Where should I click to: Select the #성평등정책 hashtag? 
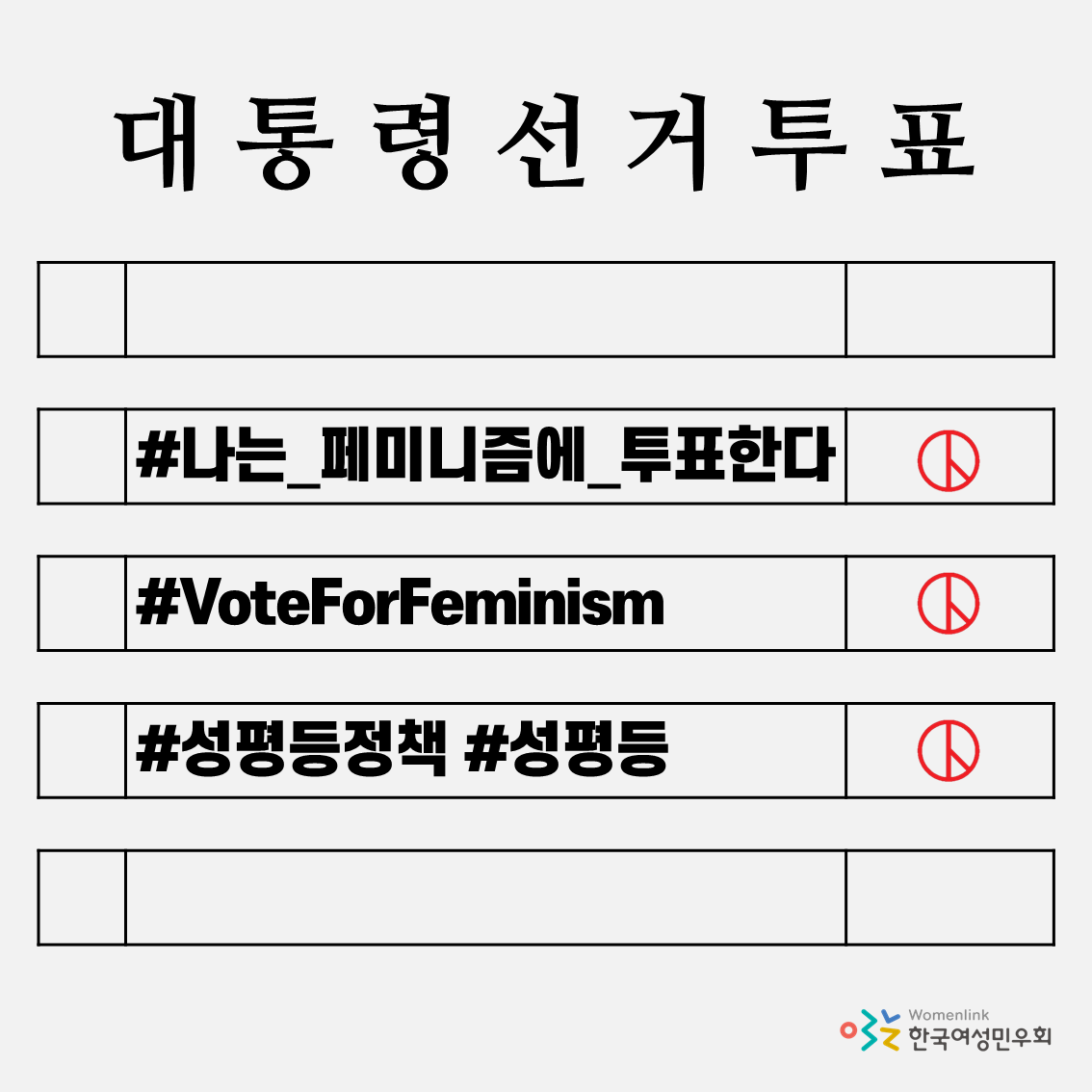(x=293, y=750)
